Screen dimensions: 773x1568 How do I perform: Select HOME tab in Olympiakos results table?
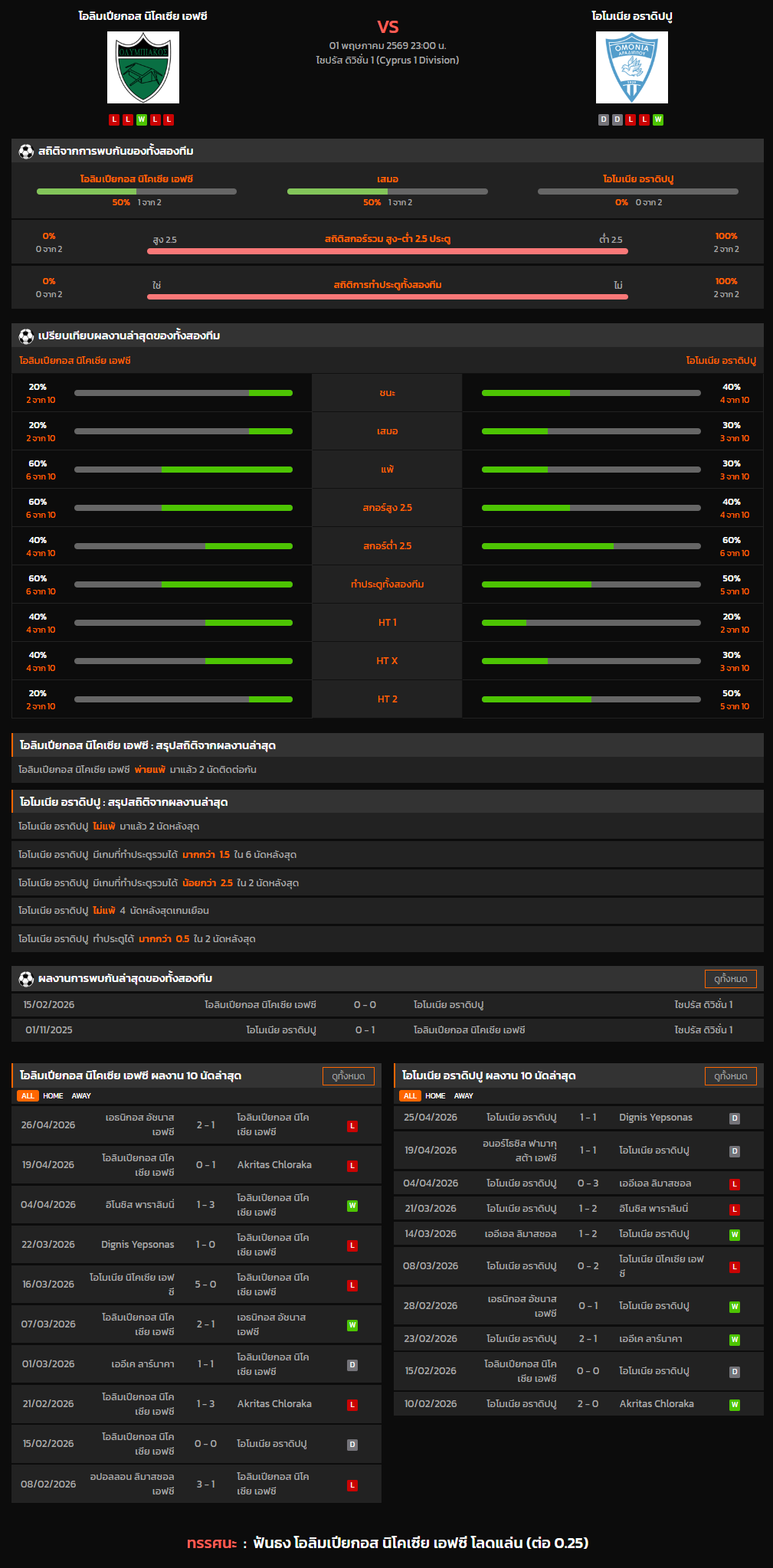tap(53, 1096)
